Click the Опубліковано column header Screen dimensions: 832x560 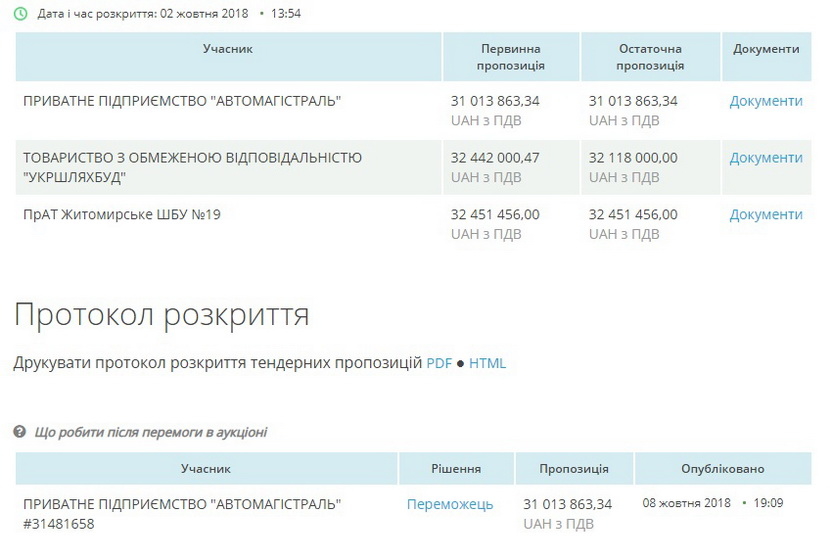722,469
